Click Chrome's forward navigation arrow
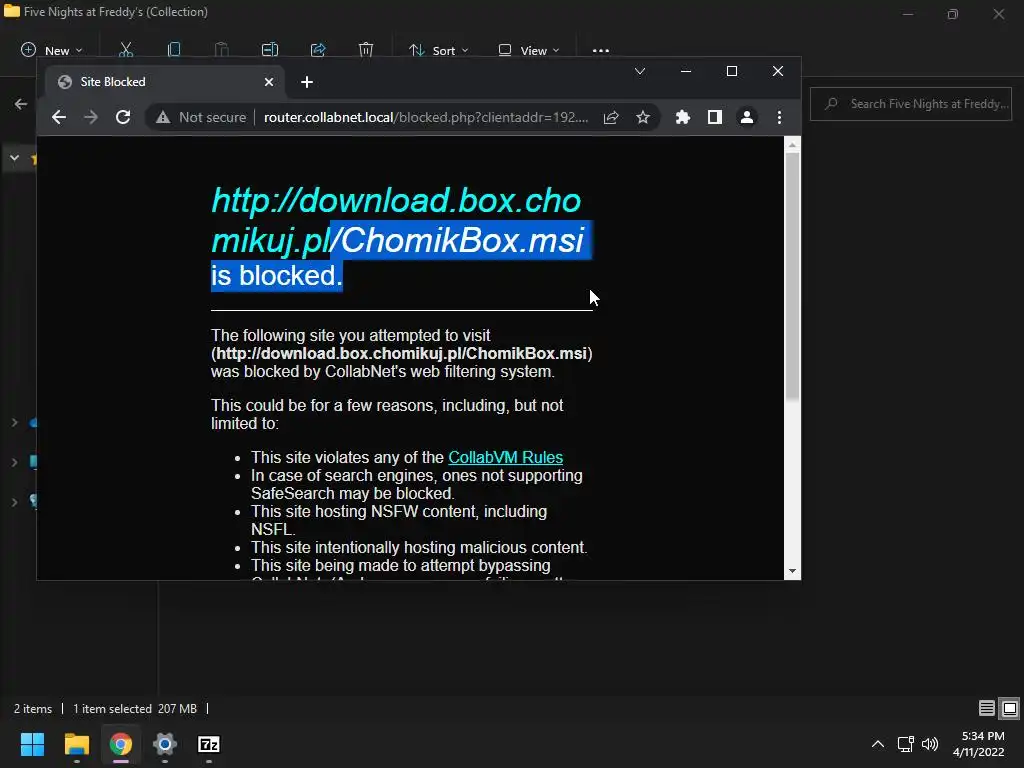 91,118
